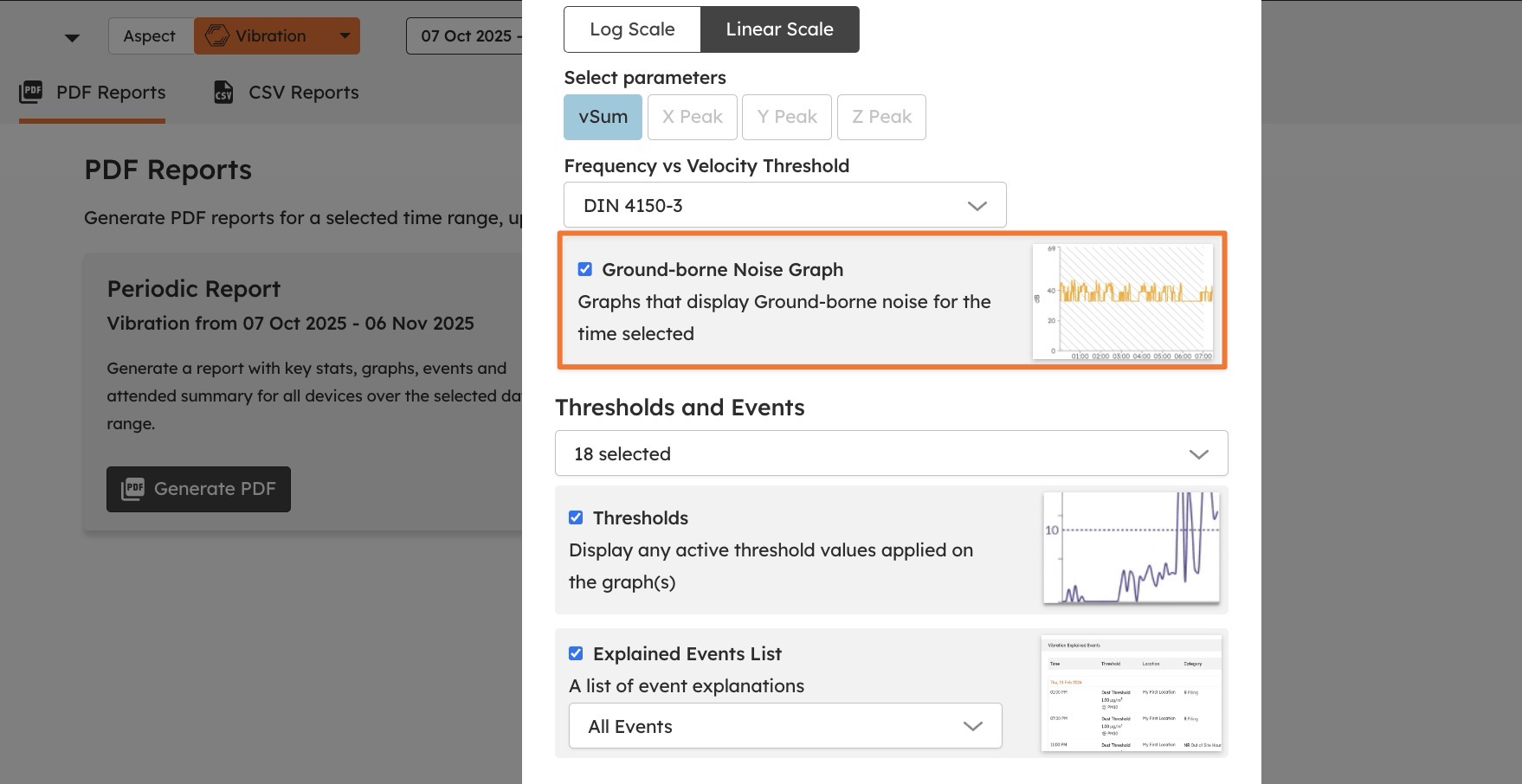
Task: Click the top-left collapse arrow icon
Action: pos(73,37)
